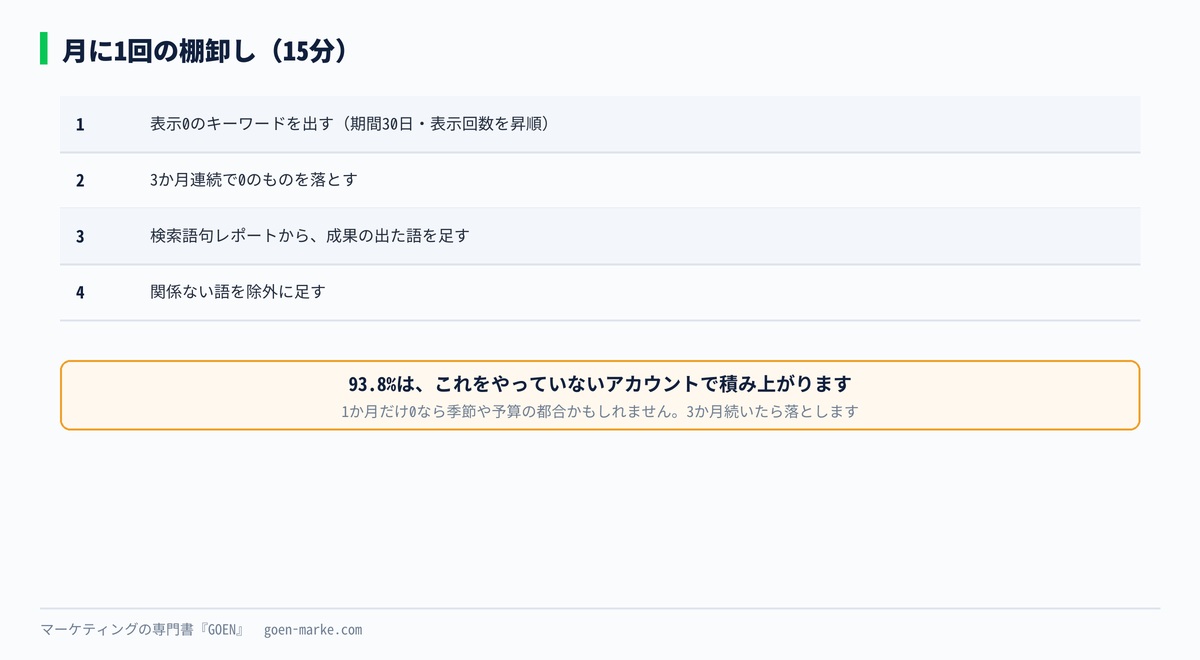Click the row text 3か月連続で0のものを落とす
The height and width of the screenshot is (660, 1200).
point(254,180)
